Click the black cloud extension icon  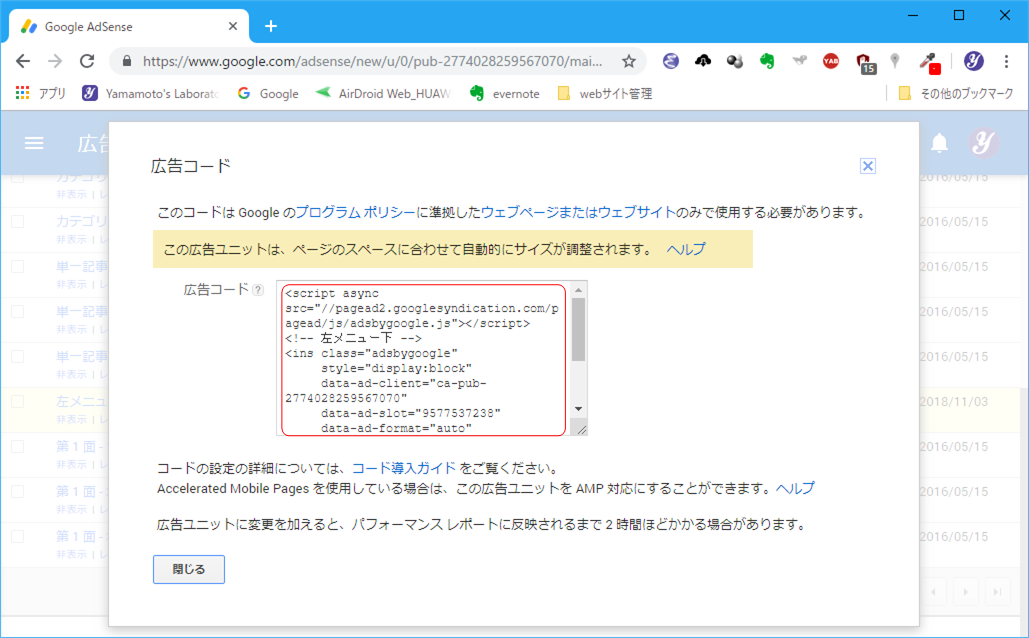click(703, 61)
